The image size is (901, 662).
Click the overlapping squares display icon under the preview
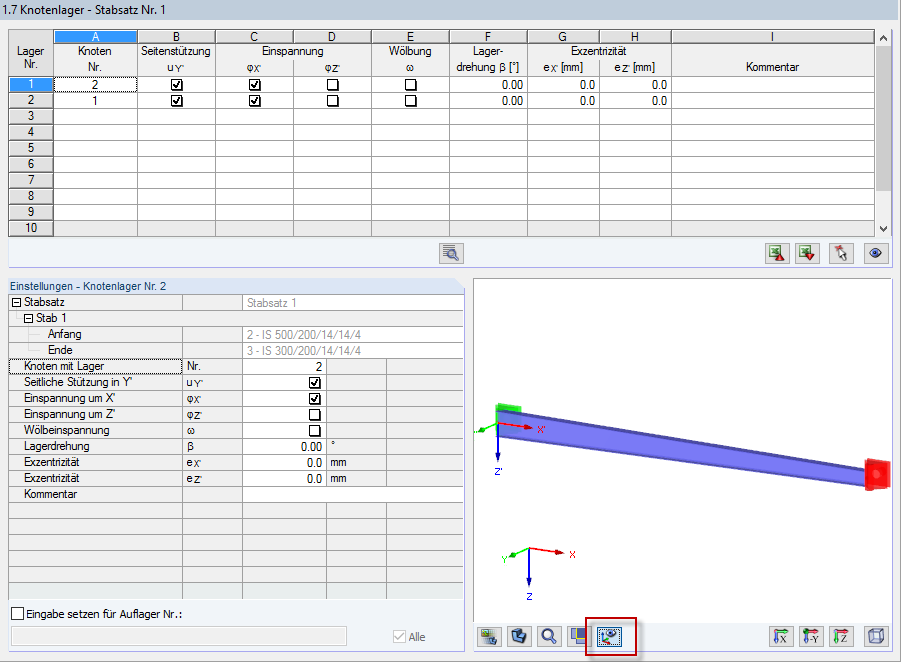pyautogui.click(x=579, y=636)
